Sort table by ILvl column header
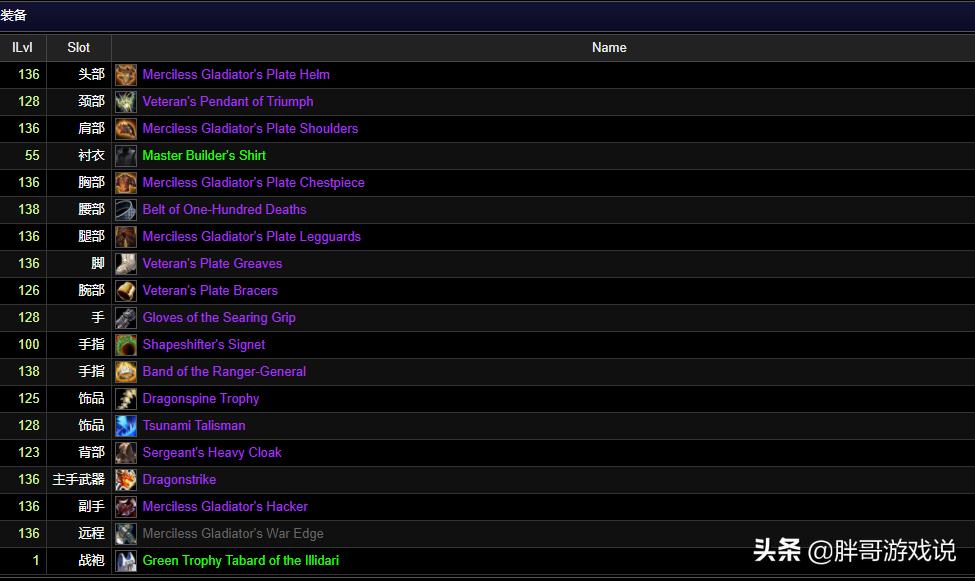The image size is (975, 581). pos(22,47)
